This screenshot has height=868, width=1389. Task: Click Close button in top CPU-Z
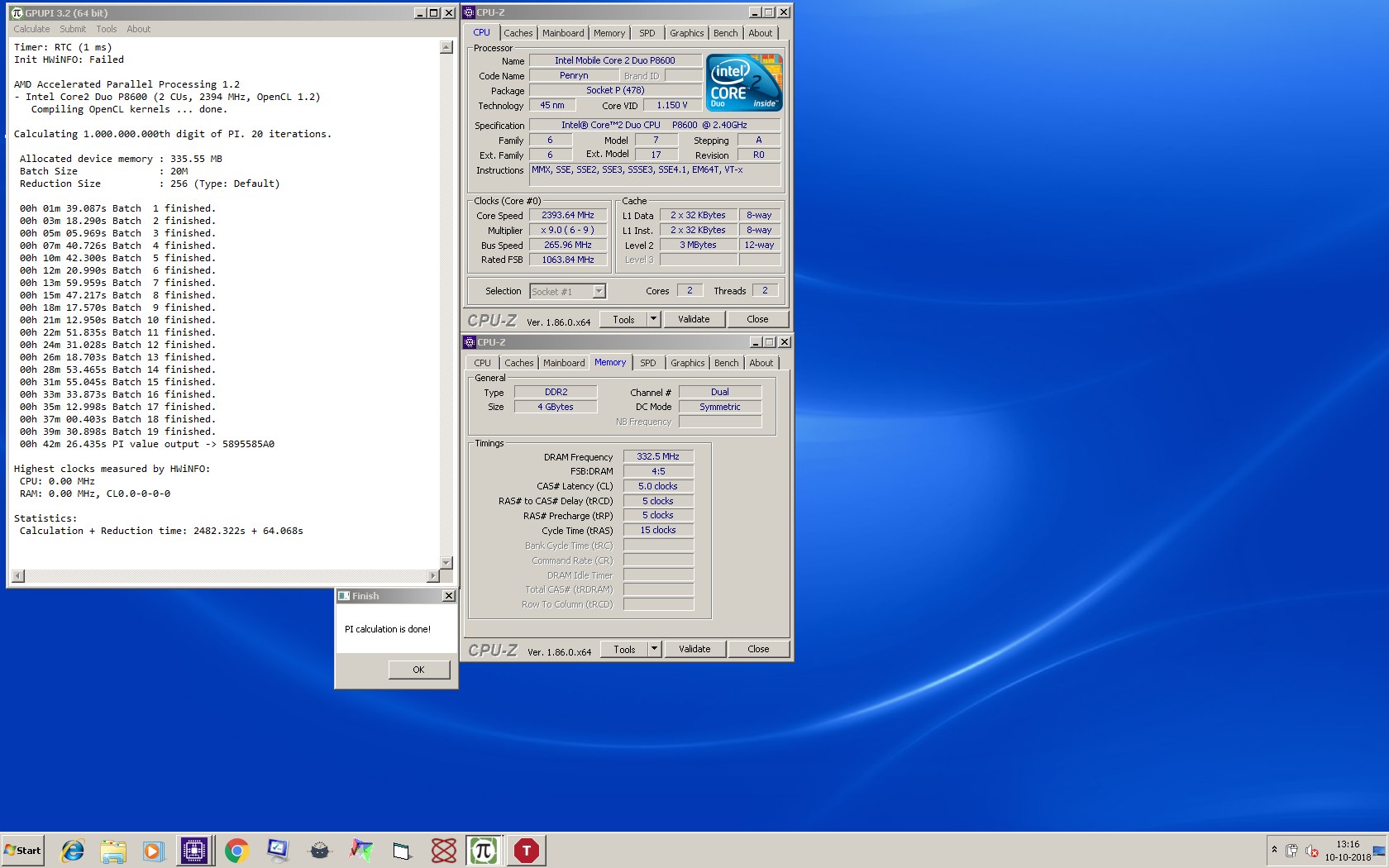tap(757, 319)
